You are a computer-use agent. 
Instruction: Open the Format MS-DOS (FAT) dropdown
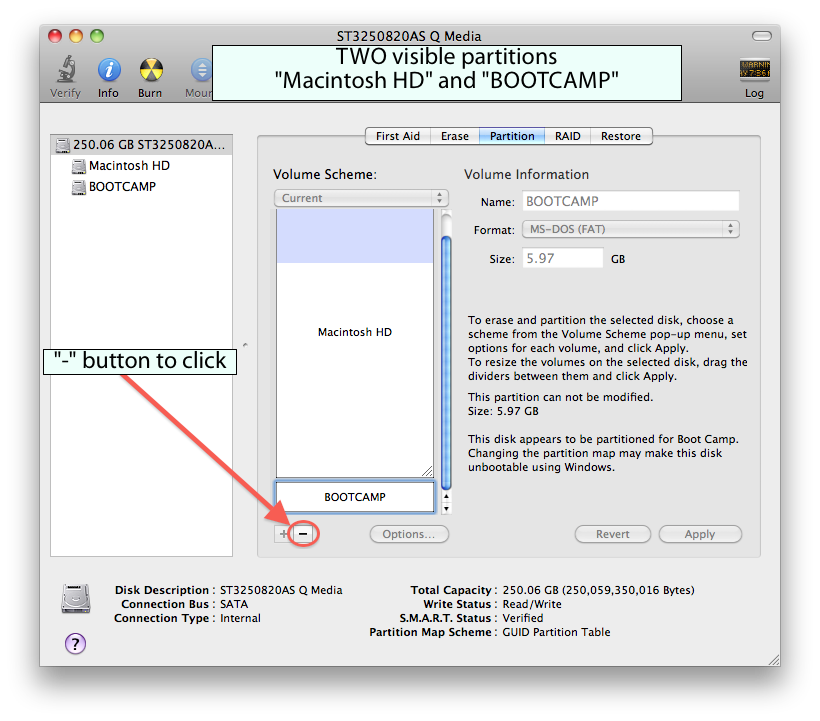pyautogui.click(x=631, y=229)
